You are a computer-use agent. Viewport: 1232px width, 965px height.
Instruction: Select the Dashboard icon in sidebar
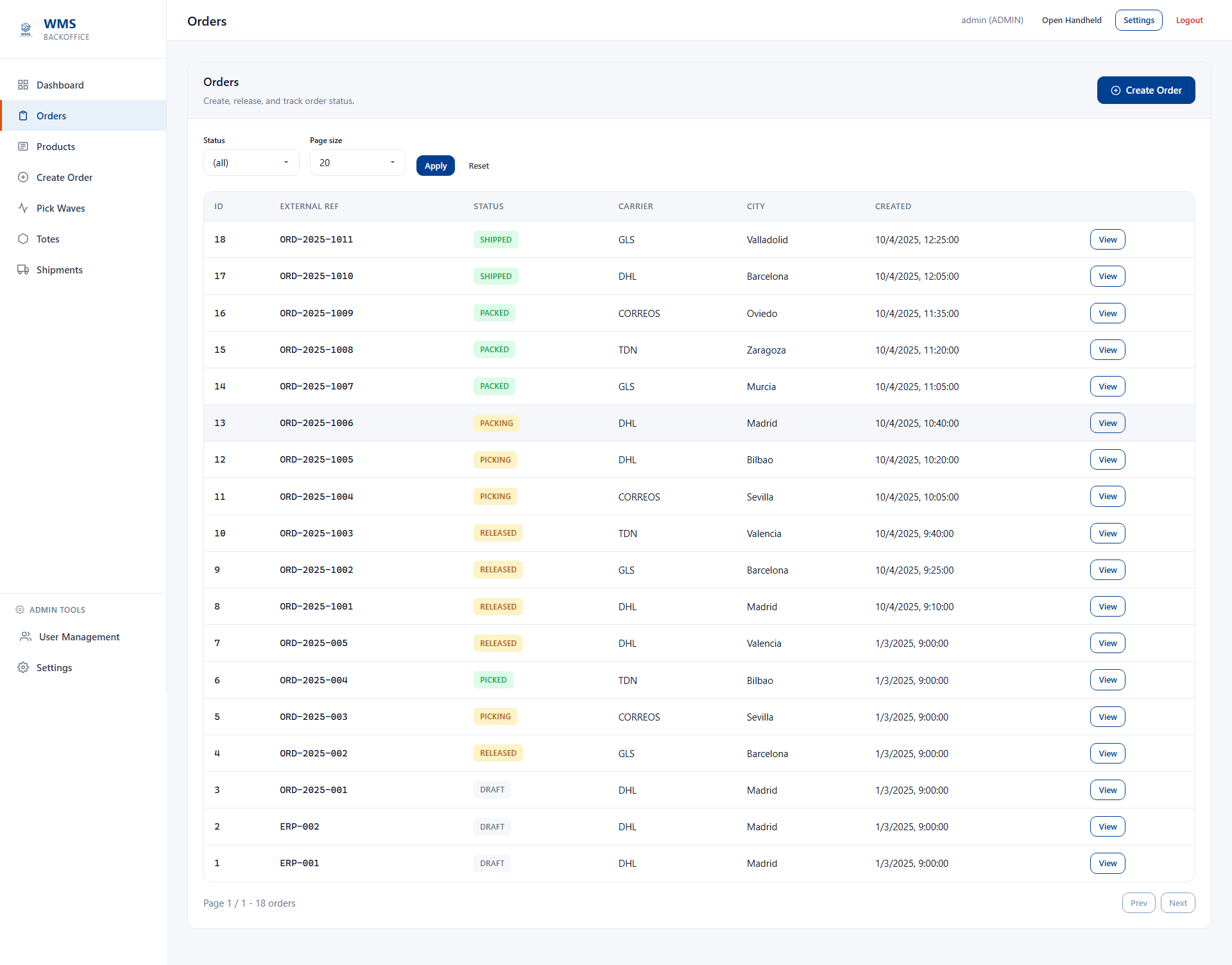[x=24, y=85]
